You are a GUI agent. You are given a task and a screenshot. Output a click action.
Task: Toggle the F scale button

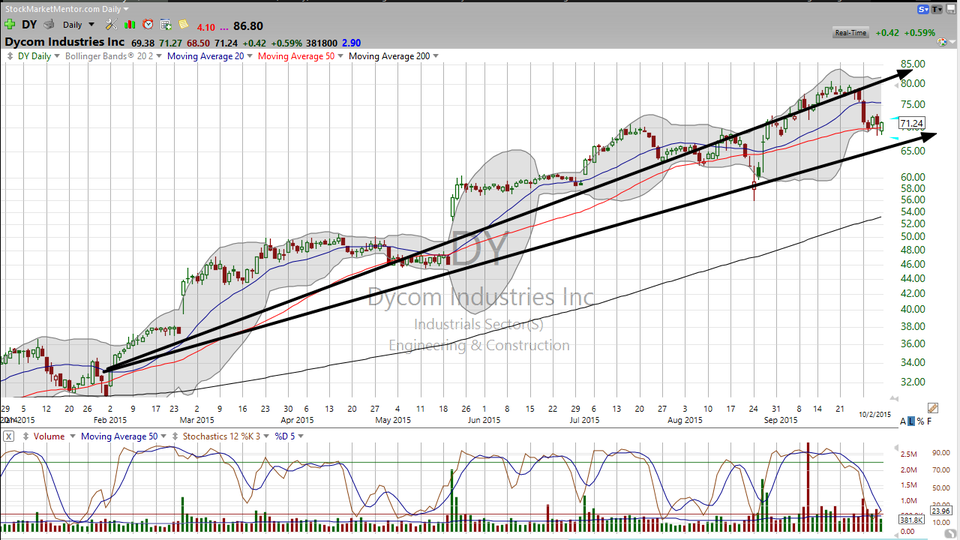pyautogui.click(x=929, y=422)
